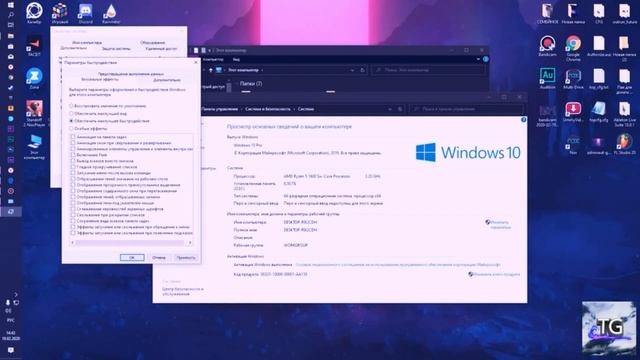Click help icon in System window
This screenshot has height=360, width=640.
(523, 120)
